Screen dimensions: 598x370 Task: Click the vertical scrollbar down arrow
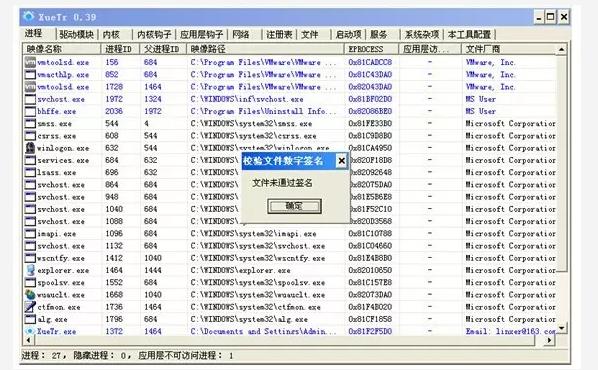pyautogui.click(x=561, y=327)
